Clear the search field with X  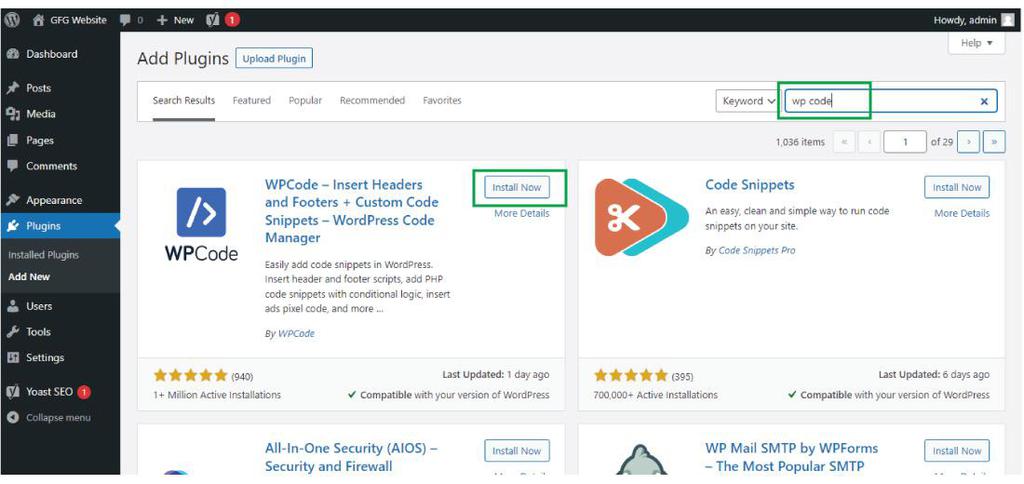984,101
